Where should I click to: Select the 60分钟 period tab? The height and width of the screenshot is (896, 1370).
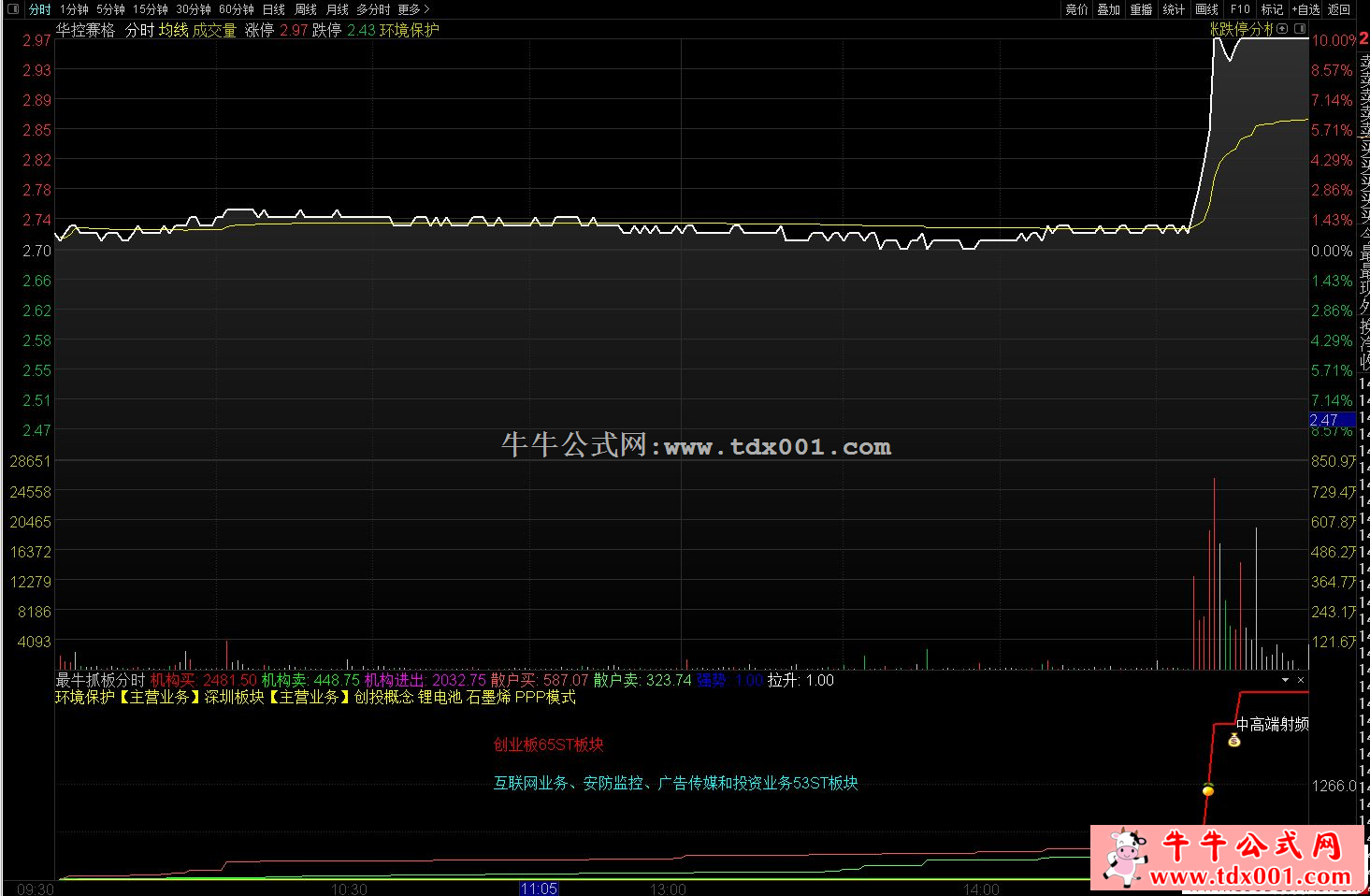tap(236, 9)
